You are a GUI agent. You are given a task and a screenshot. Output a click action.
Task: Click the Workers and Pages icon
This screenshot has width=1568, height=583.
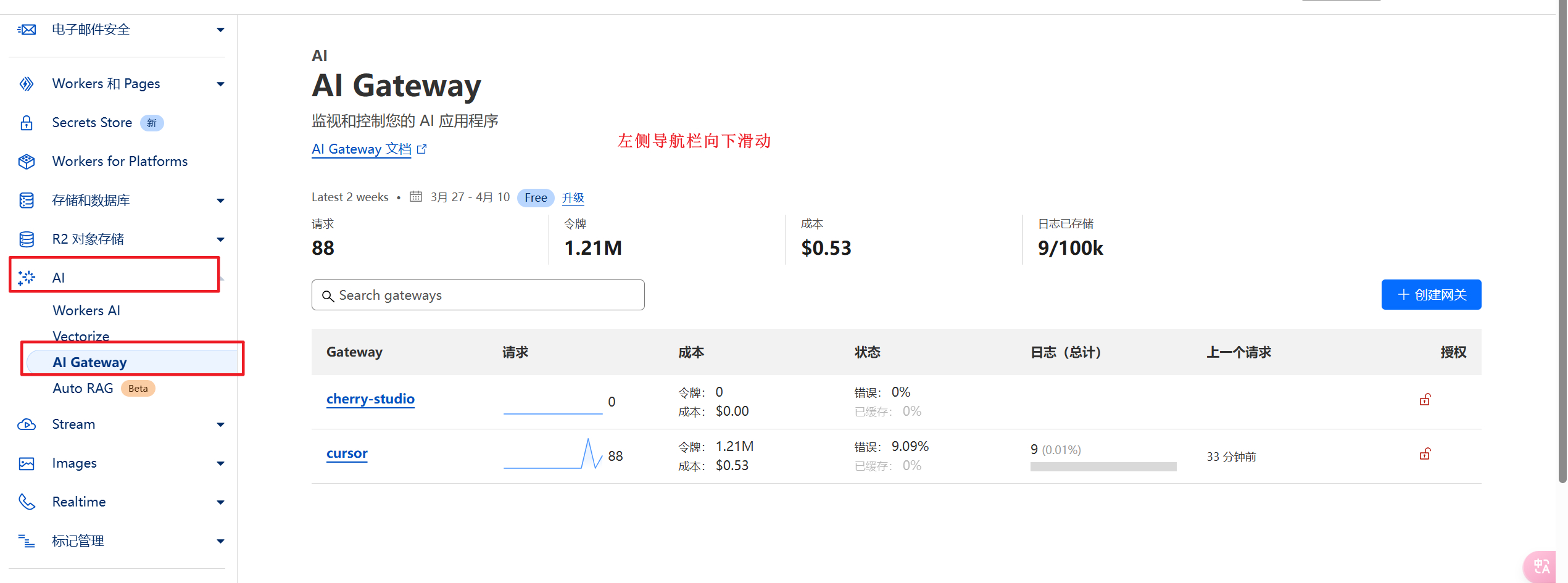[x=27, y=84]
